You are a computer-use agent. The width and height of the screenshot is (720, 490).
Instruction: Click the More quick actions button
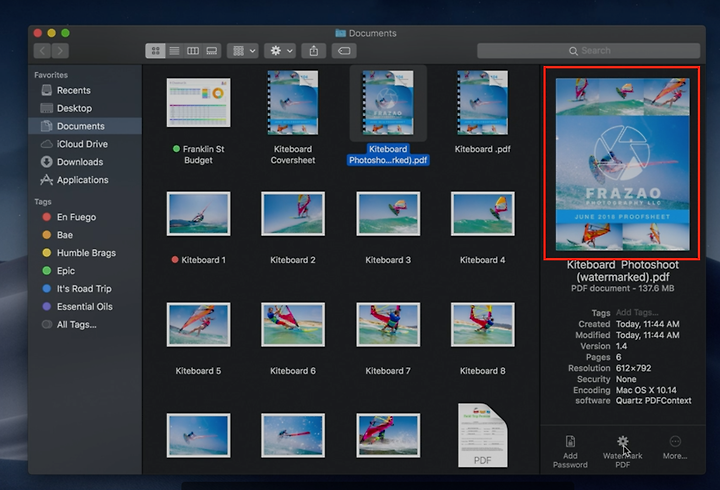pos(675,448)
